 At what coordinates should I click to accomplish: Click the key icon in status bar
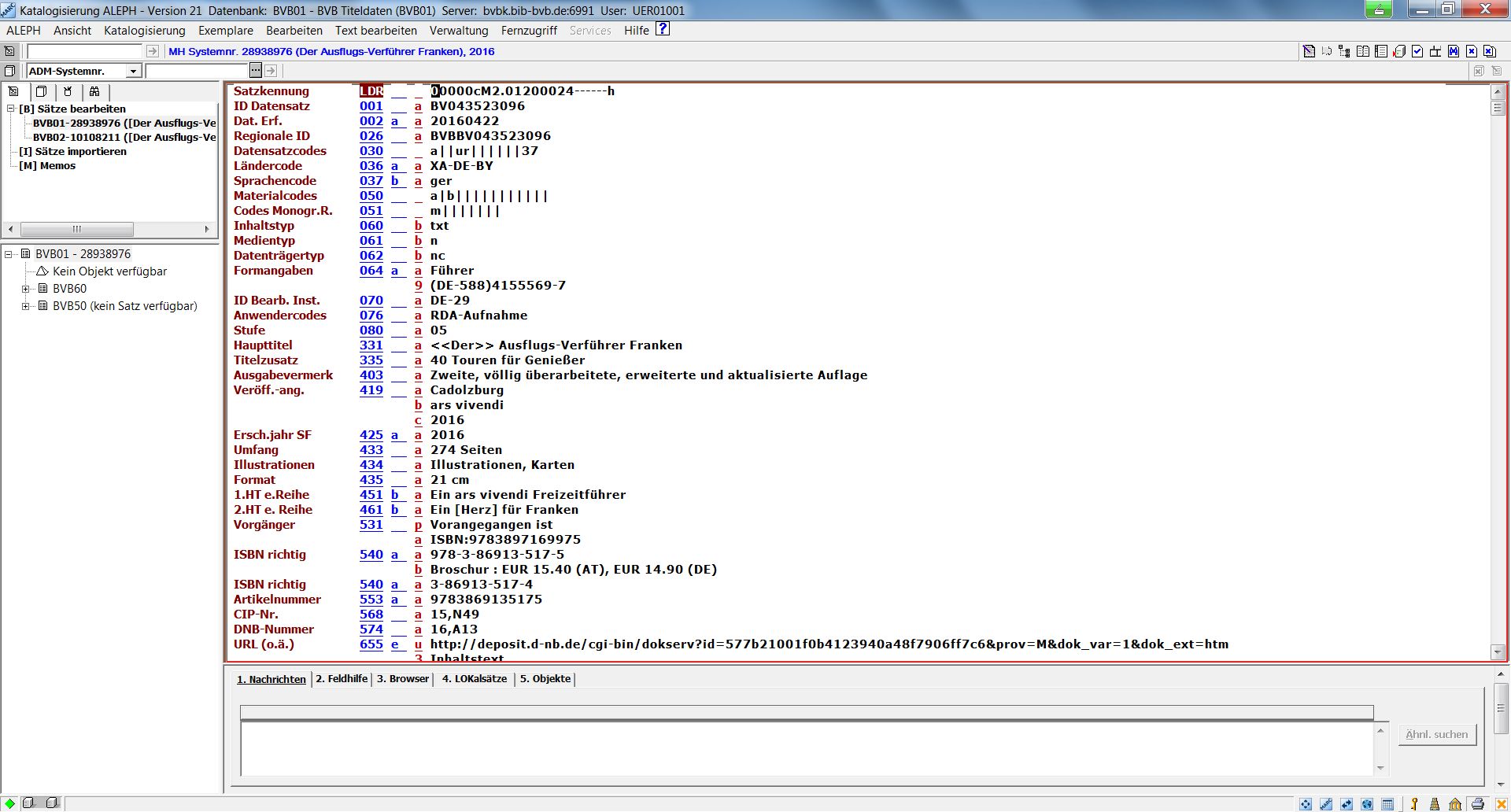1413,803
